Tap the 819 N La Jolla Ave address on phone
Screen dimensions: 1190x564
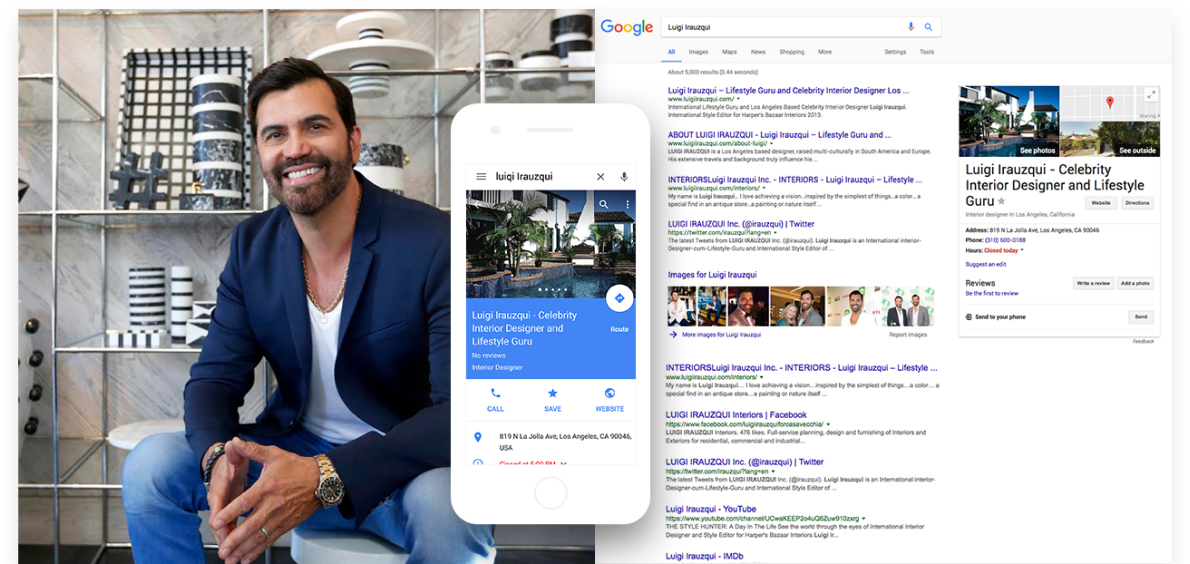click(x=565, y=442)
